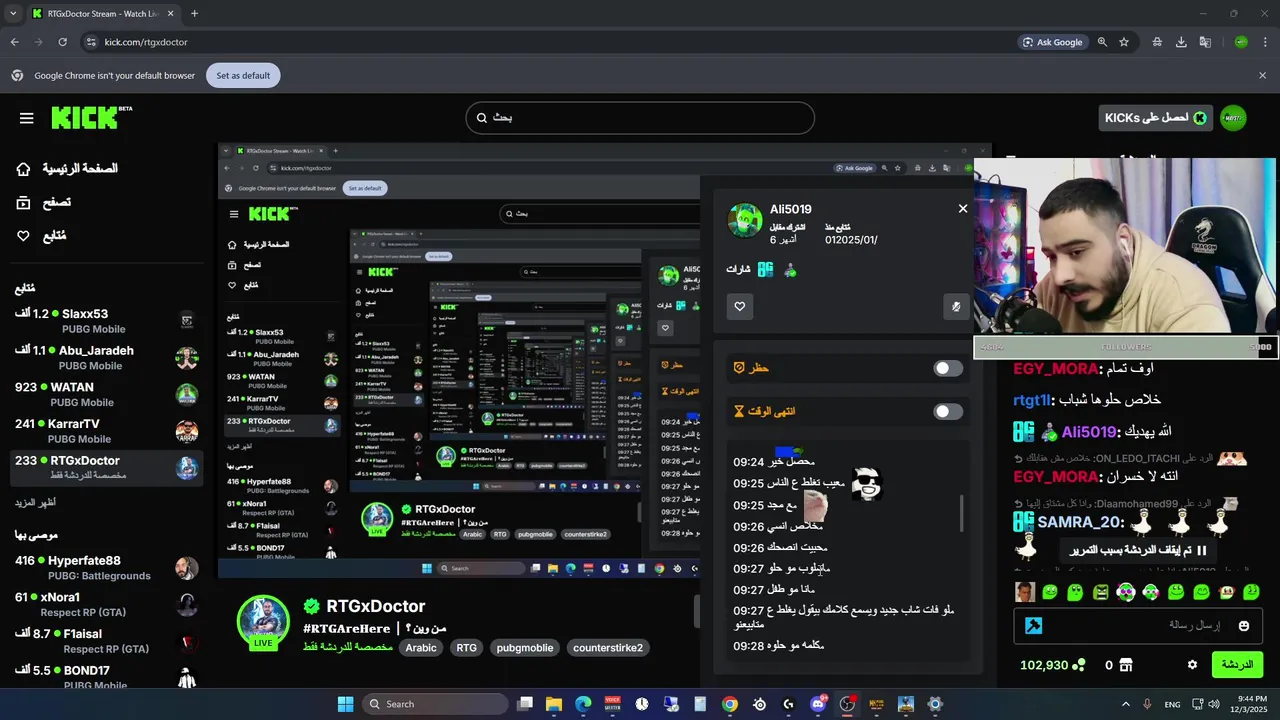Open moderator tools icon in chat input

[1034, 626]
